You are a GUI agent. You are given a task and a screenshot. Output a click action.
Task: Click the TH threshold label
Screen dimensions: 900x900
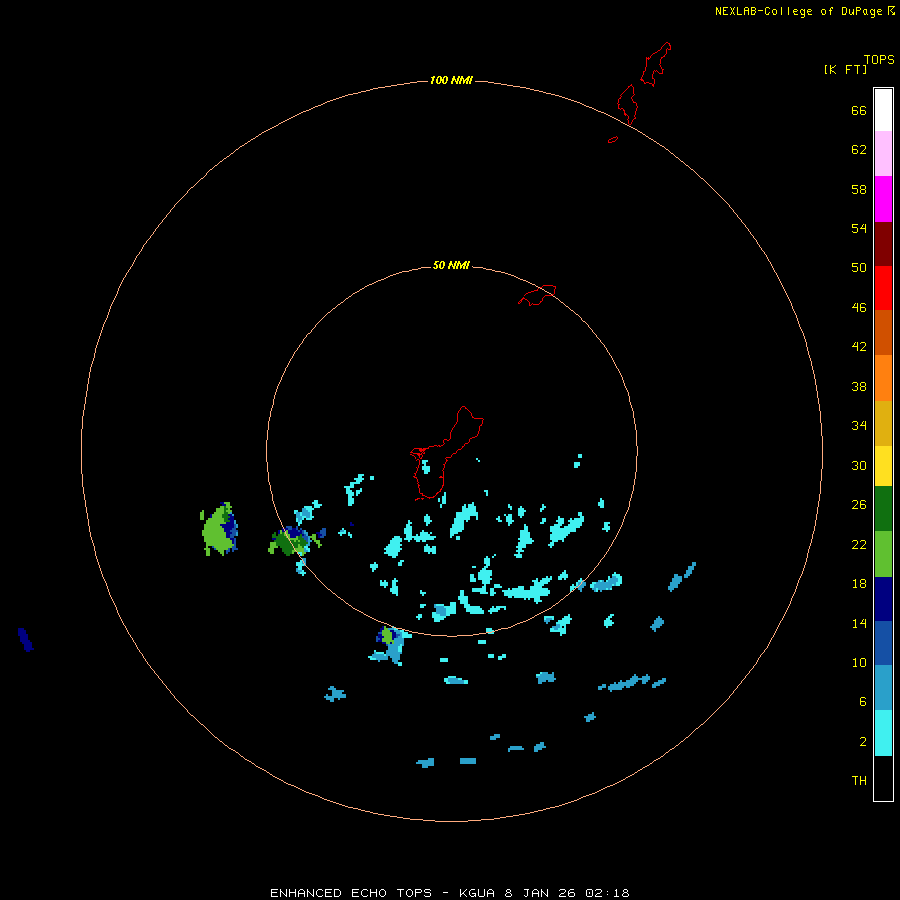pos(859,781)
